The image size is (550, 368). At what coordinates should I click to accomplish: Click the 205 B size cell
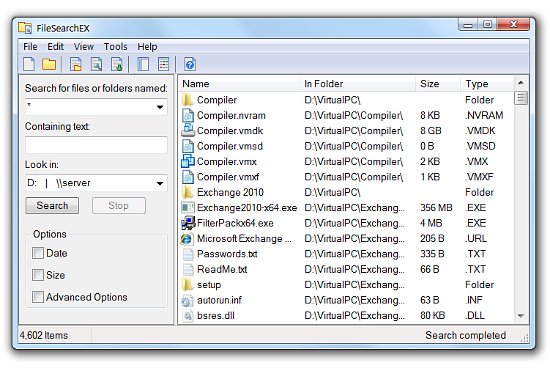coord(432,239)
